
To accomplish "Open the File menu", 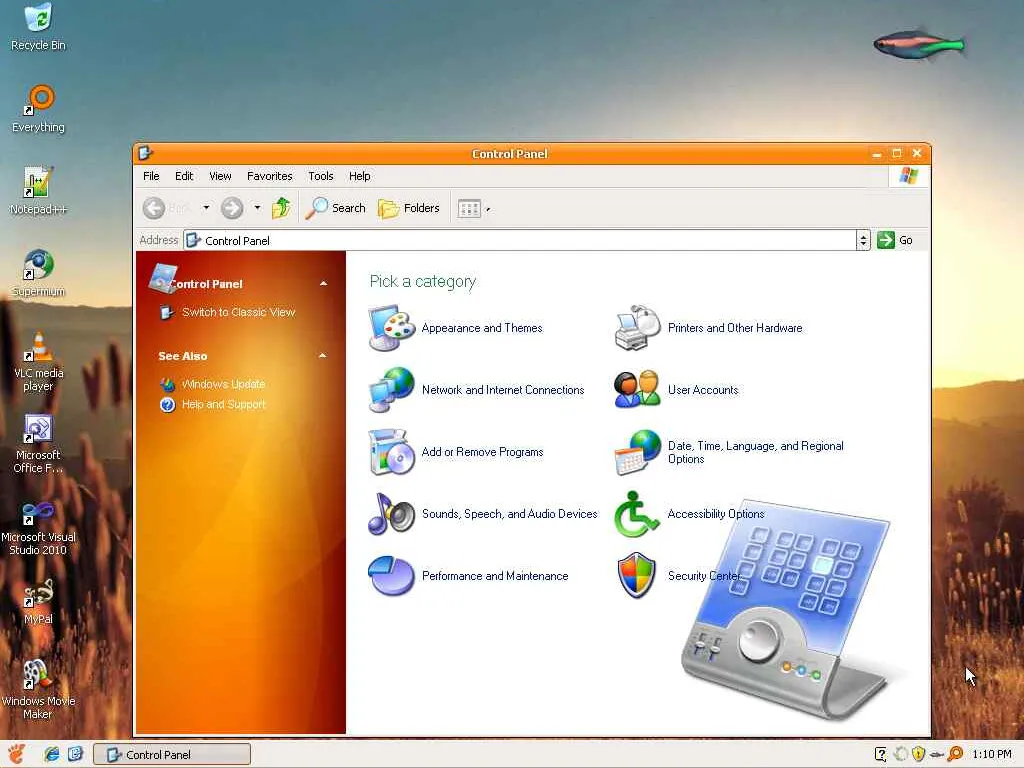I will [151, 176].
